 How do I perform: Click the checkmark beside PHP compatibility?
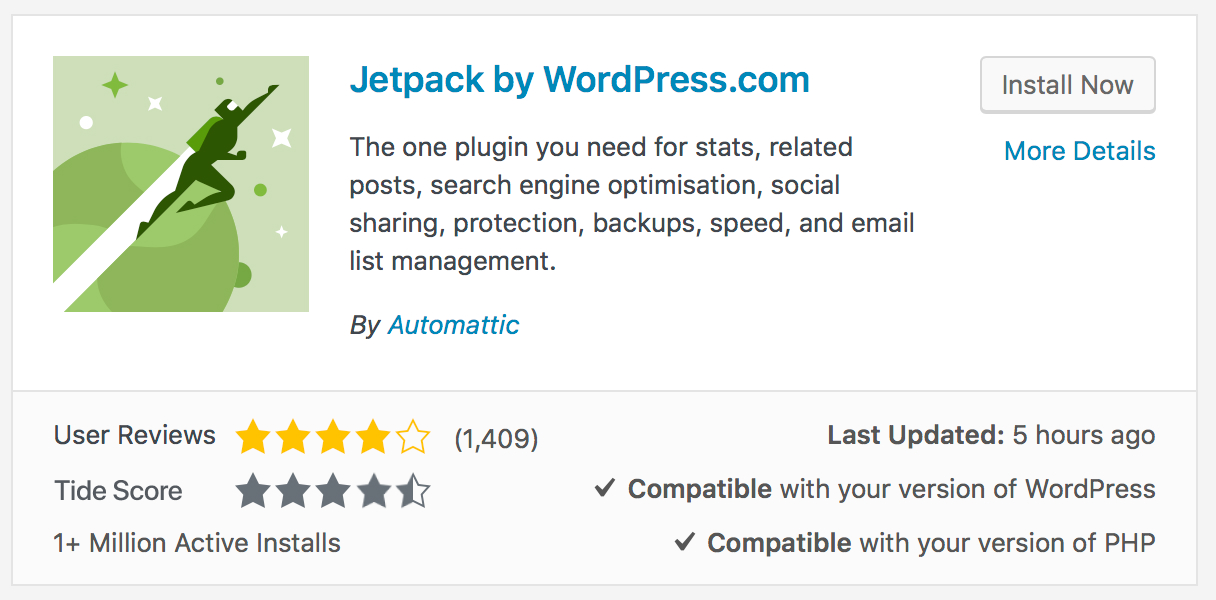pyautogui.click(x=684, y=542)
